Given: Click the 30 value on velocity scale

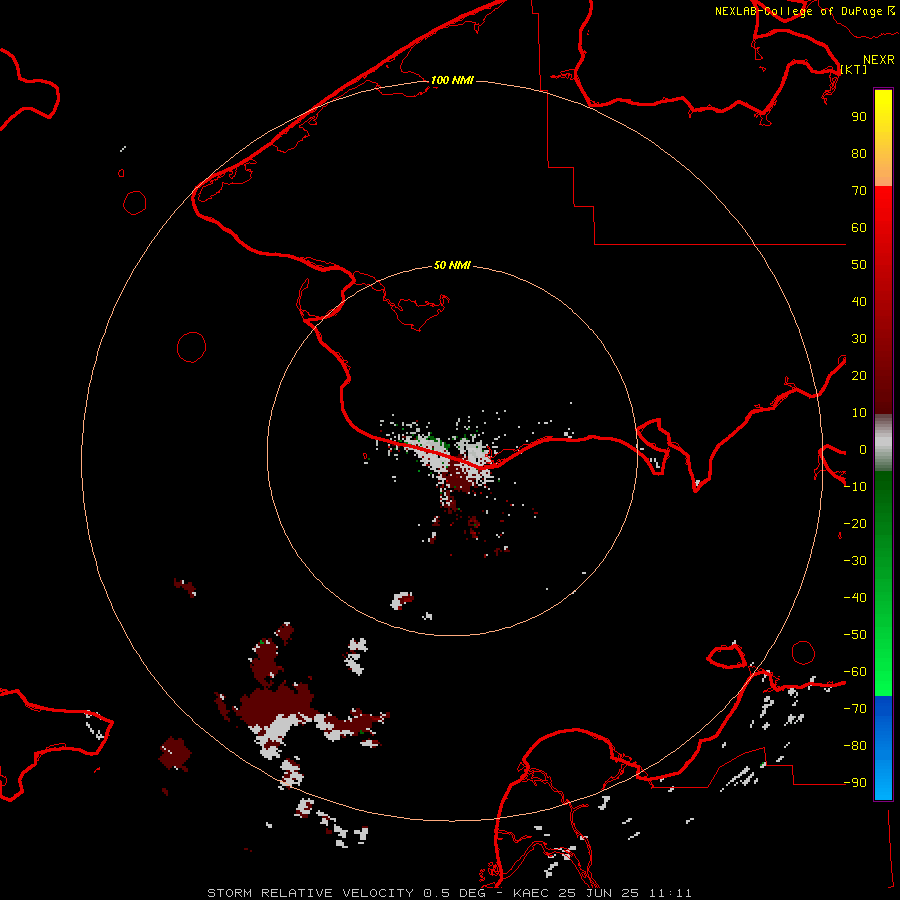Looking at the screenshot, I should tap(859, 339).
